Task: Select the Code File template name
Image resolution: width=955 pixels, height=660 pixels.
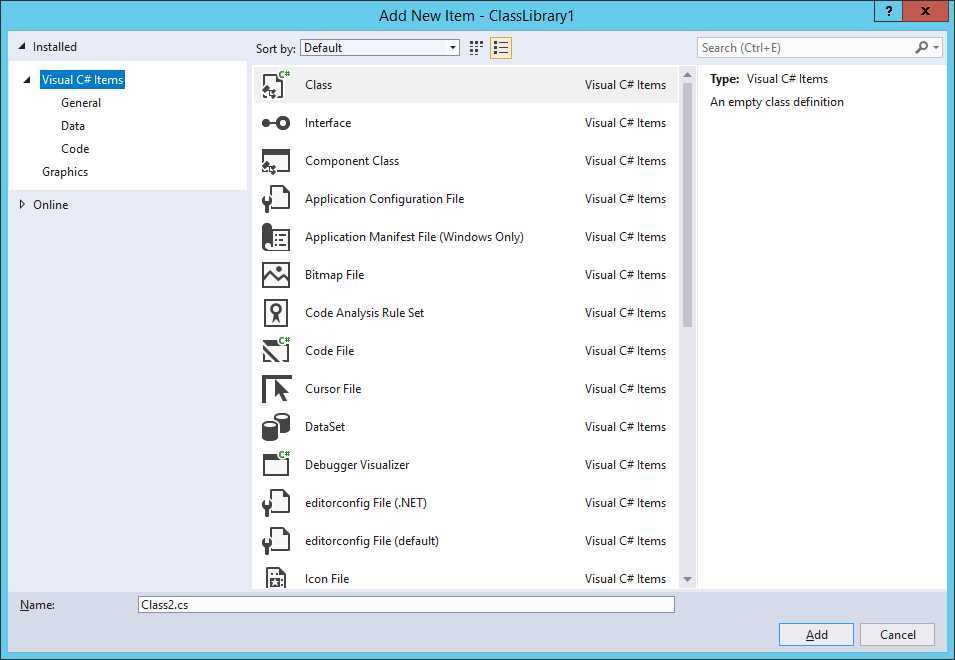Action: click(329, 351)
